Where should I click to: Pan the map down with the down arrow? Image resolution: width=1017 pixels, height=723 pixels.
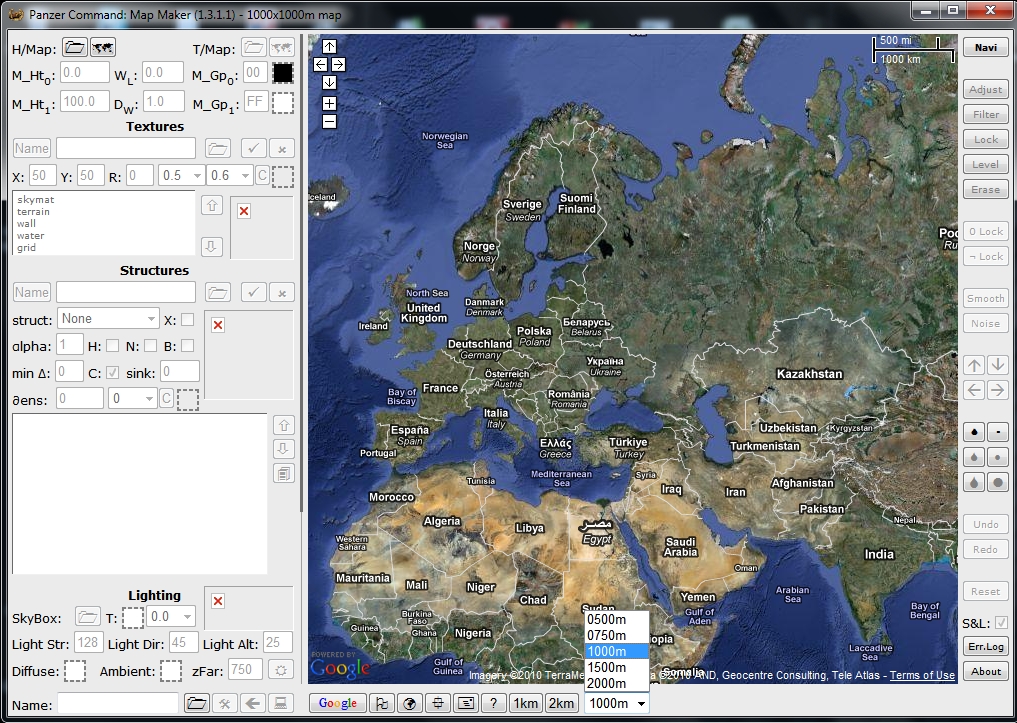pos(329,82)
